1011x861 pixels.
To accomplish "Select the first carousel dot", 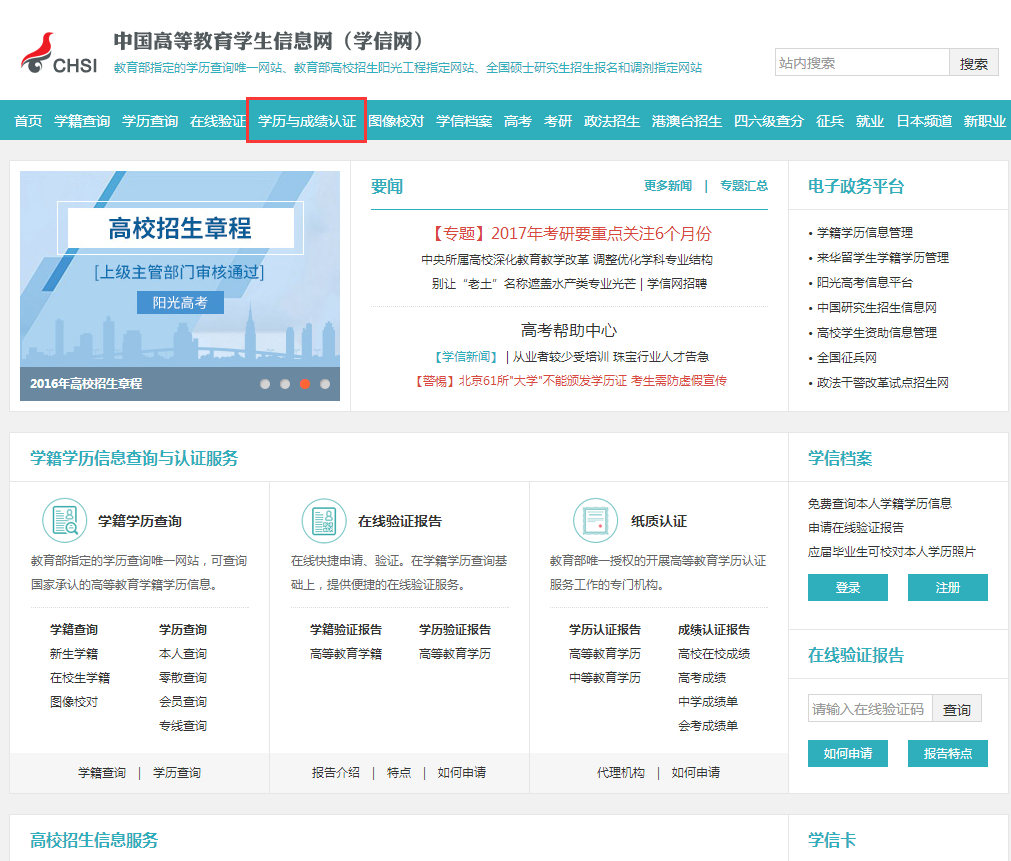I will pyautogui.click(x=265, y=384).
